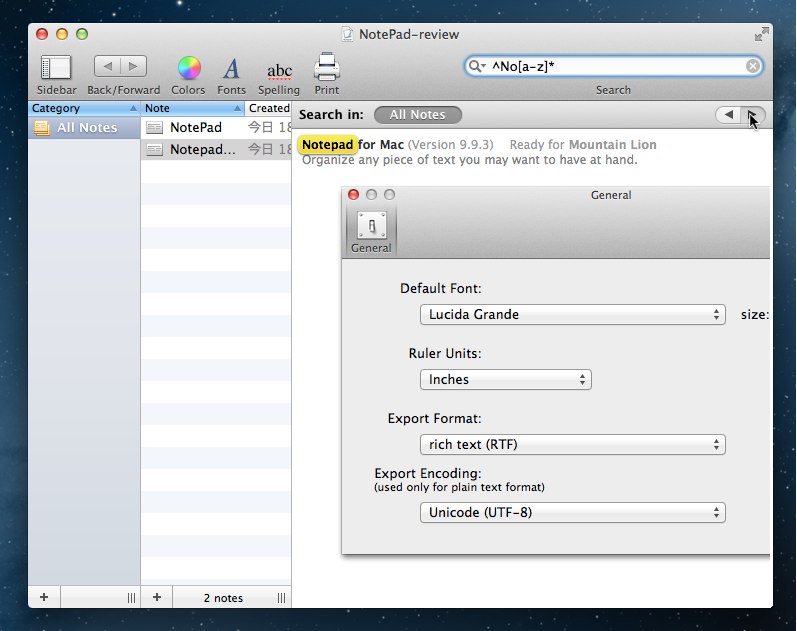Run the Spelling check
This screenshot has height=631, width=797.
(x=279, y=71)
